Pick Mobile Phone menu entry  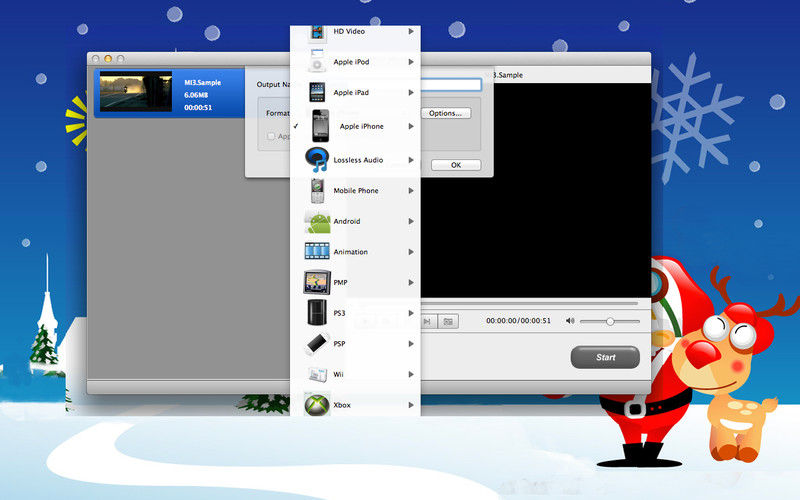coord(355,190)
